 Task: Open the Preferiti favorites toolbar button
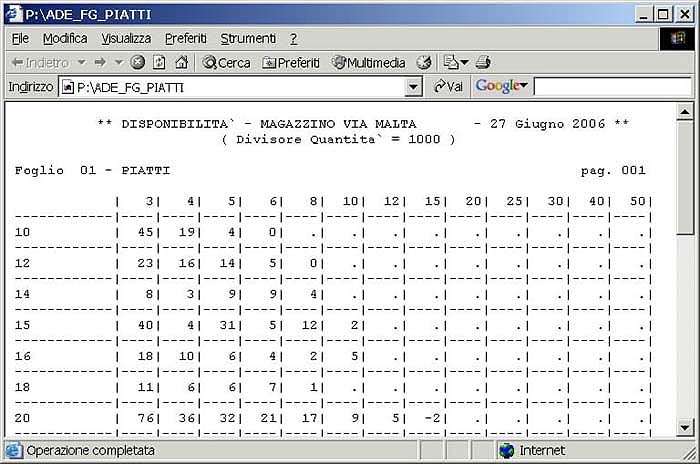(x=291, y=62)
